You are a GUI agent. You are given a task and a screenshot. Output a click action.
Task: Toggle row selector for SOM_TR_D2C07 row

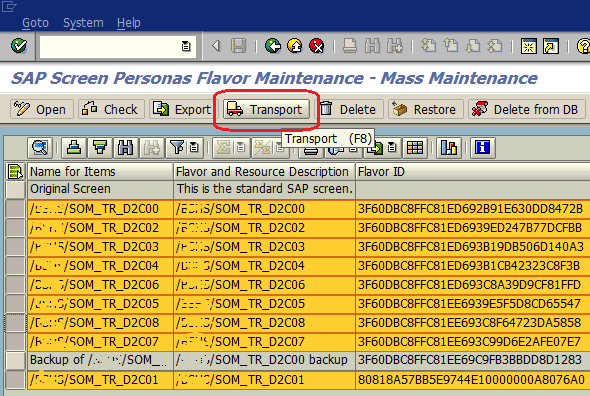(x=15, y=342)
